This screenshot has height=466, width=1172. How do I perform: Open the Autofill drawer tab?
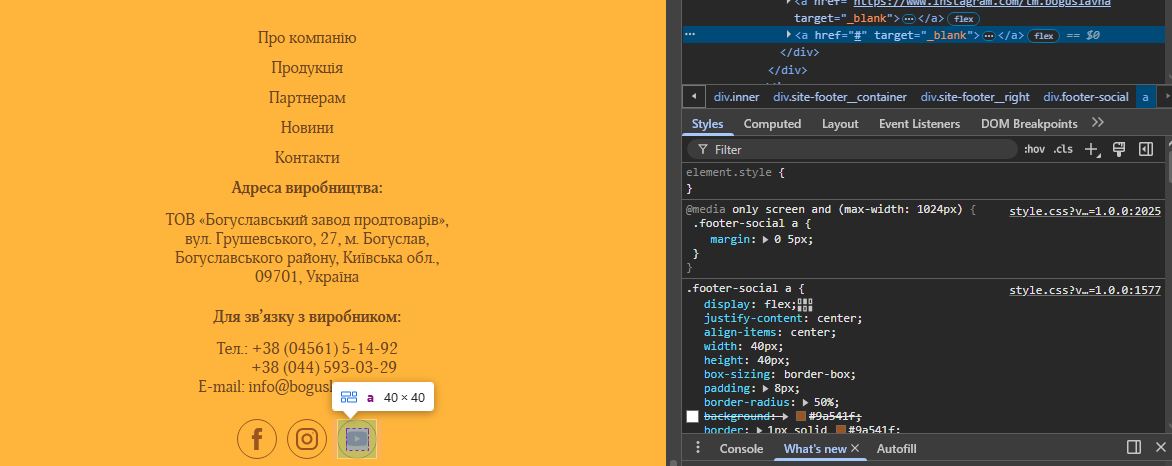[896, 449]
